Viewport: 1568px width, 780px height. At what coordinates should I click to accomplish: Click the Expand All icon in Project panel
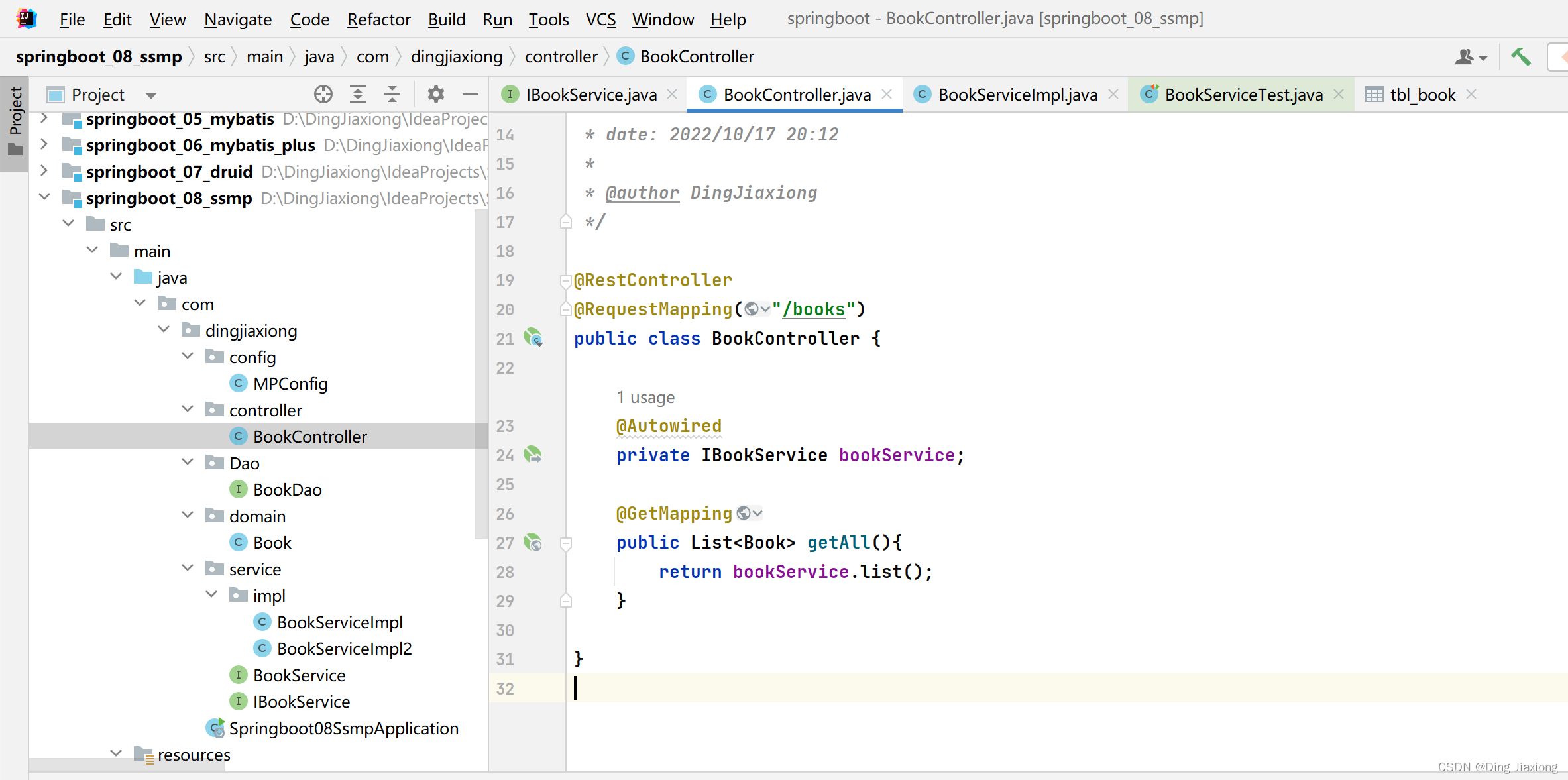point(358,95)
